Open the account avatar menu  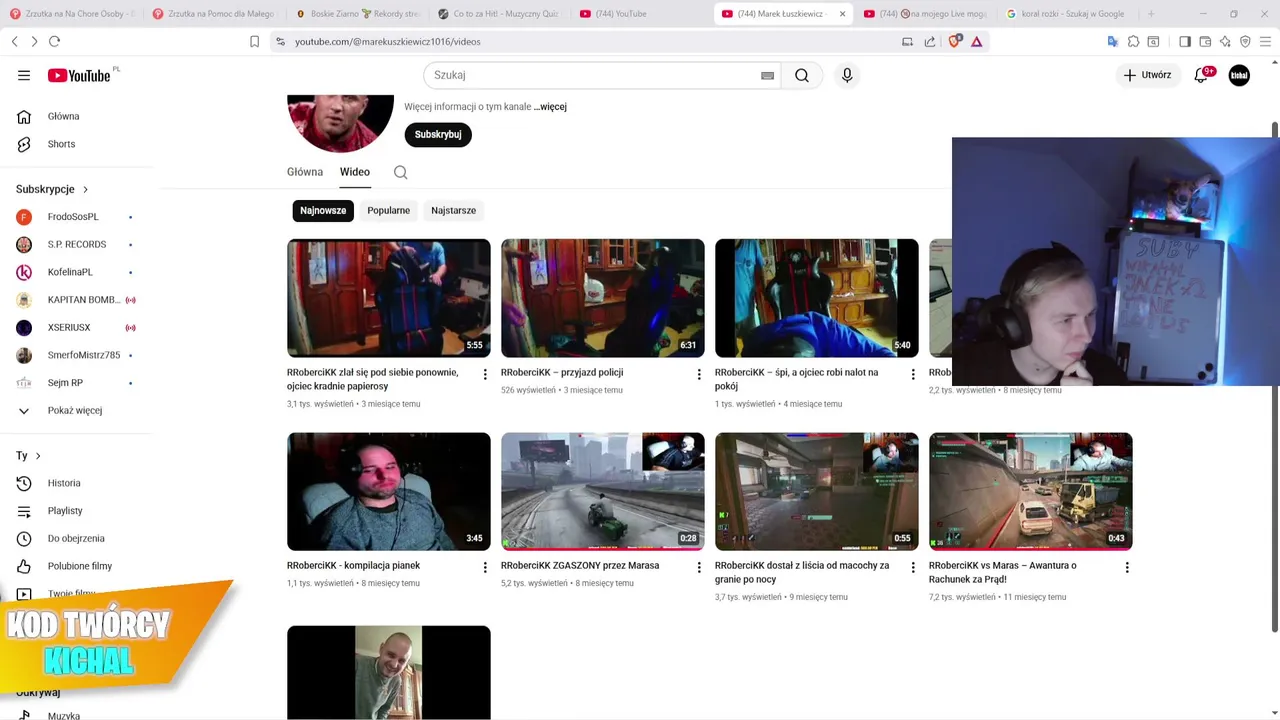click(1239, 75)
